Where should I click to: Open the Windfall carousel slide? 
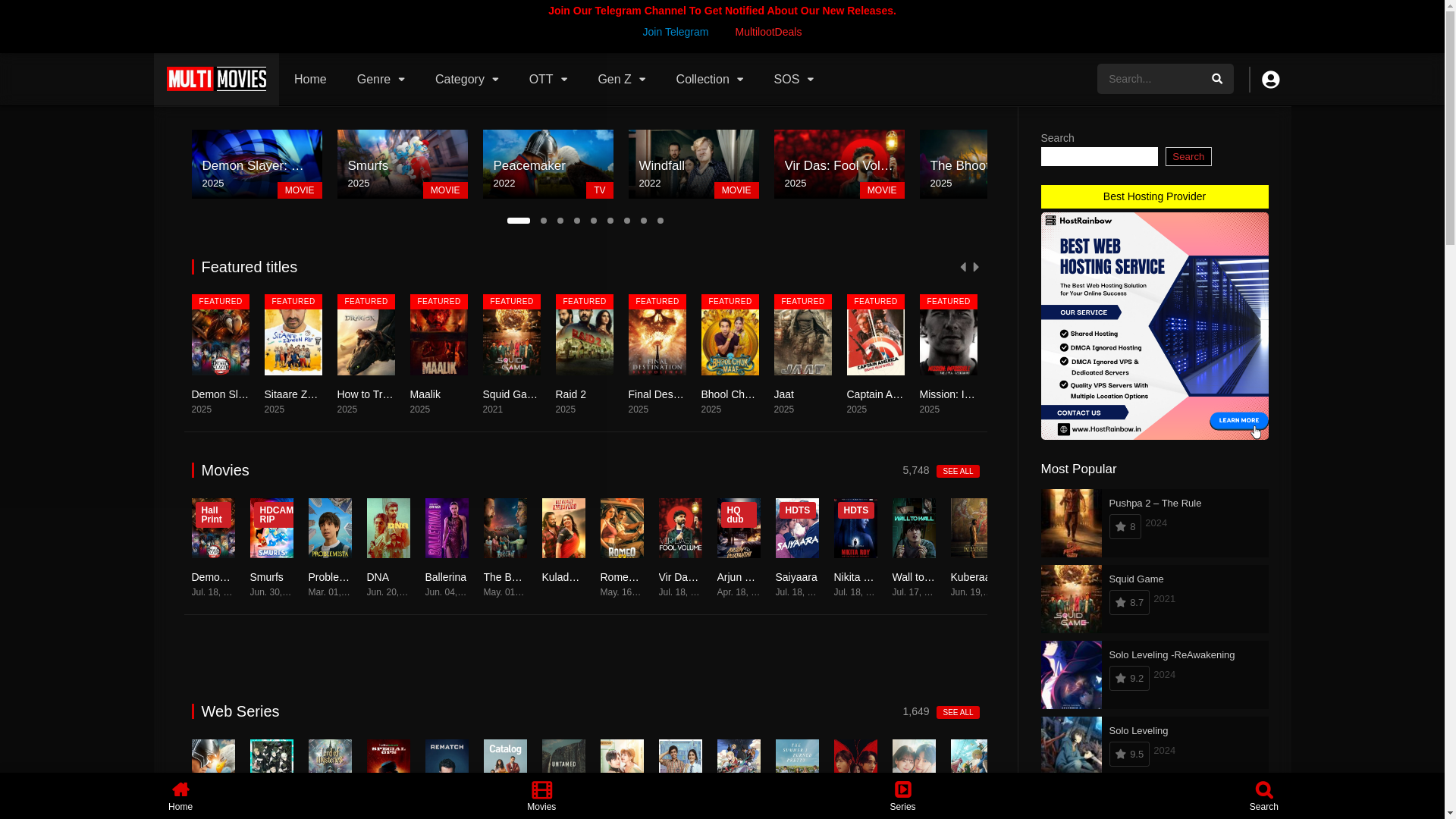click(694, 164)
